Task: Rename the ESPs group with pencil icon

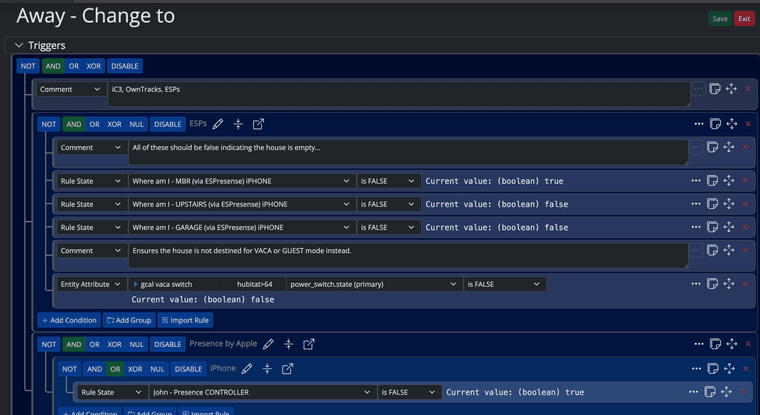Action: coord(218,124)
